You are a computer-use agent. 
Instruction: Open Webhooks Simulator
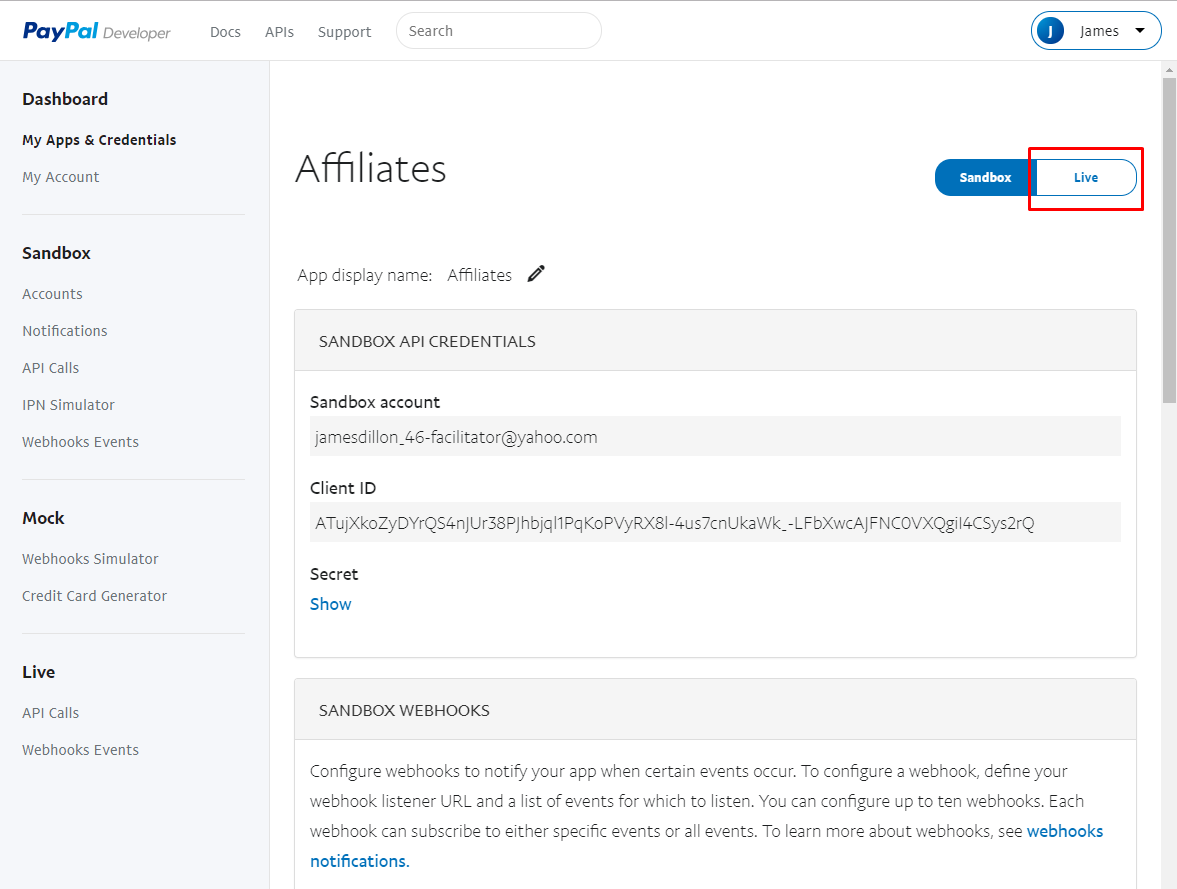[x=90, y=559]
